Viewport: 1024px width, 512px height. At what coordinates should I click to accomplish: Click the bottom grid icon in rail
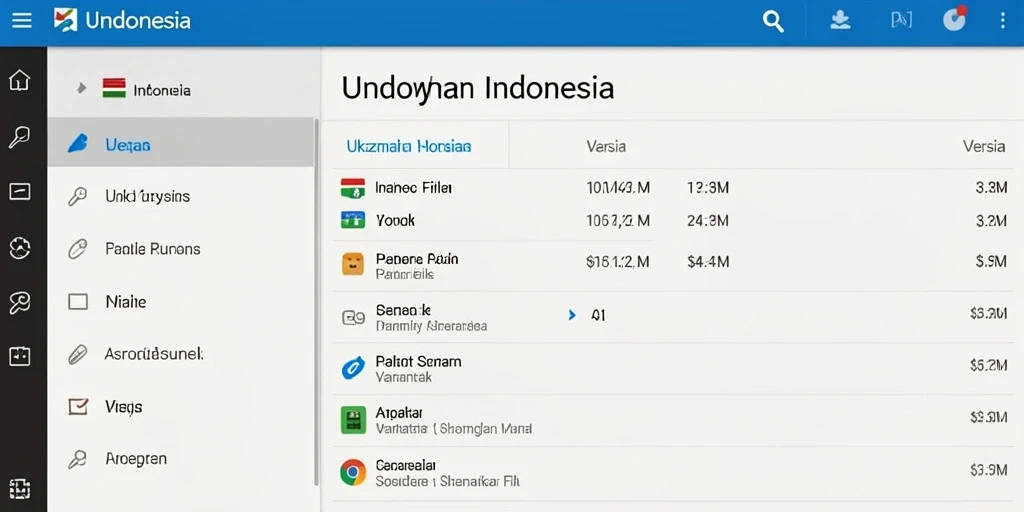[x=20, y=488]
